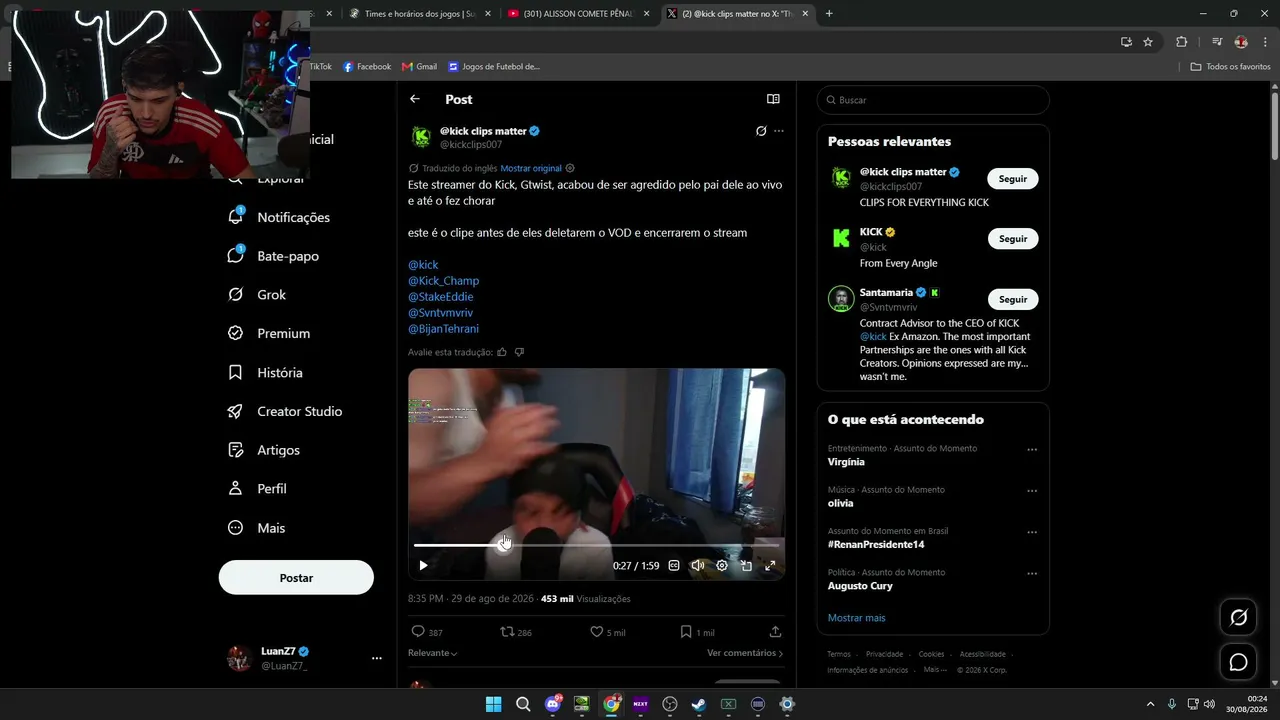Open more options for olivia trend
This screenshot has width=1280, height=720.
[1032, 491]
